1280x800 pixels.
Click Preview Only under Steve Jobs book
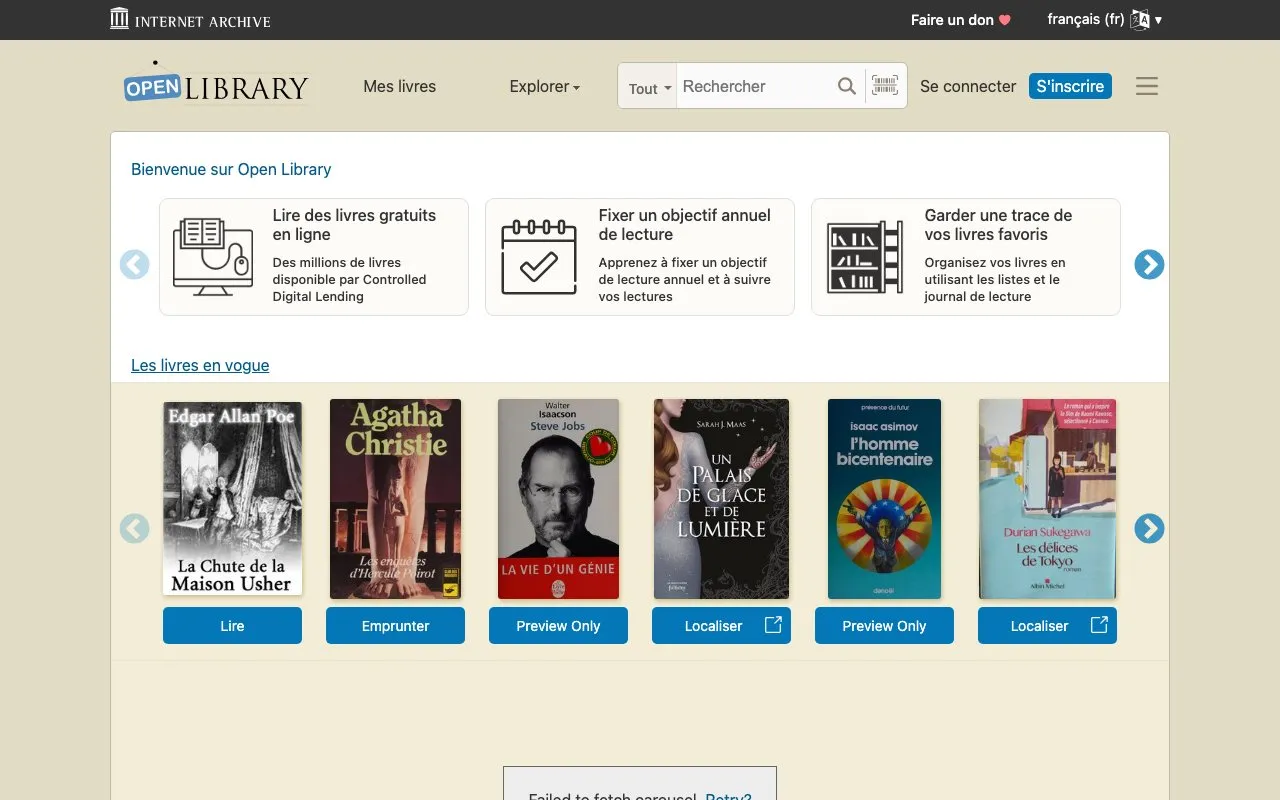point(558,626)
